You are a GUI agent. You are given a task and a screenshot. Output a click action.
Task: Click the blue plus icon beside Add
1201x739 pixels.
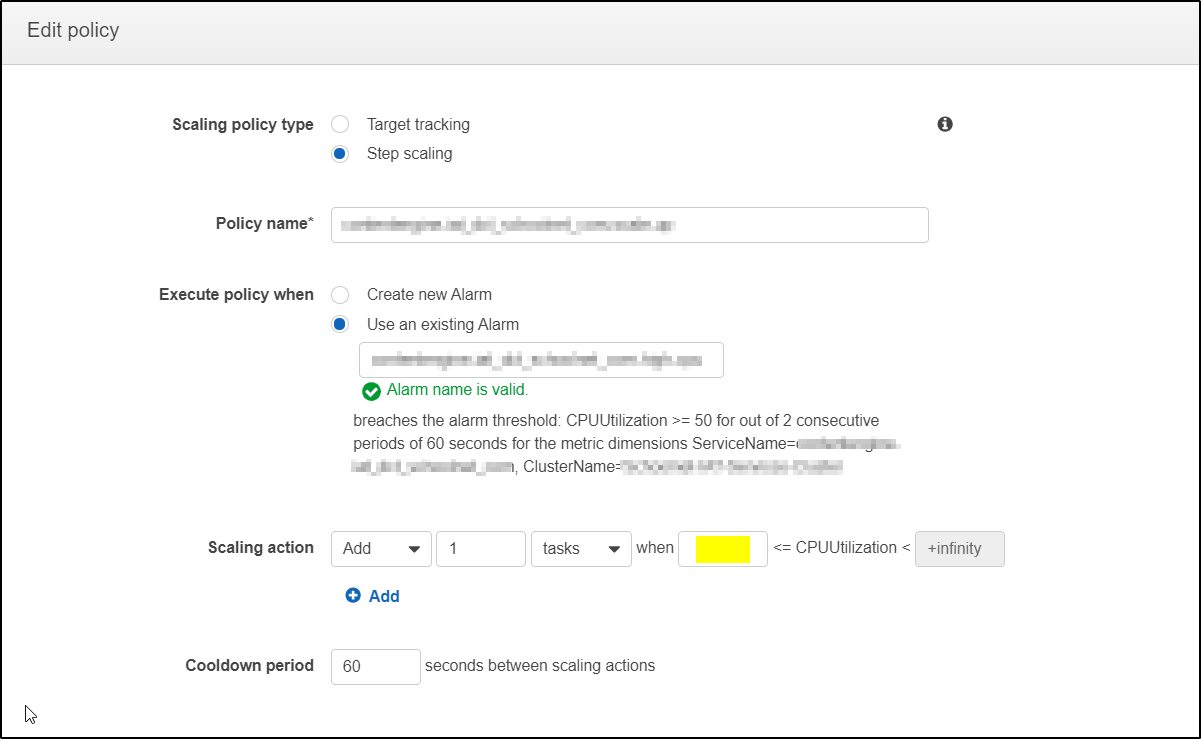353,595
